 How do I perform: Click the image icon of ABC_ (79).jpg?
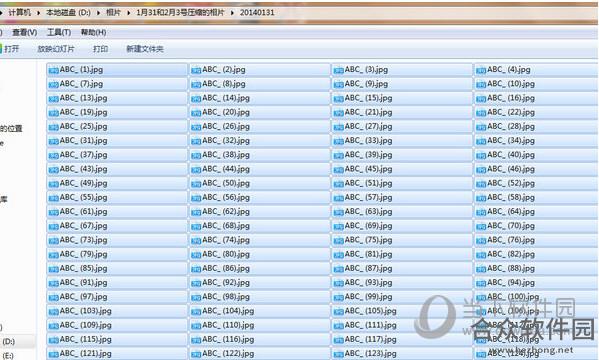[53, 255]
